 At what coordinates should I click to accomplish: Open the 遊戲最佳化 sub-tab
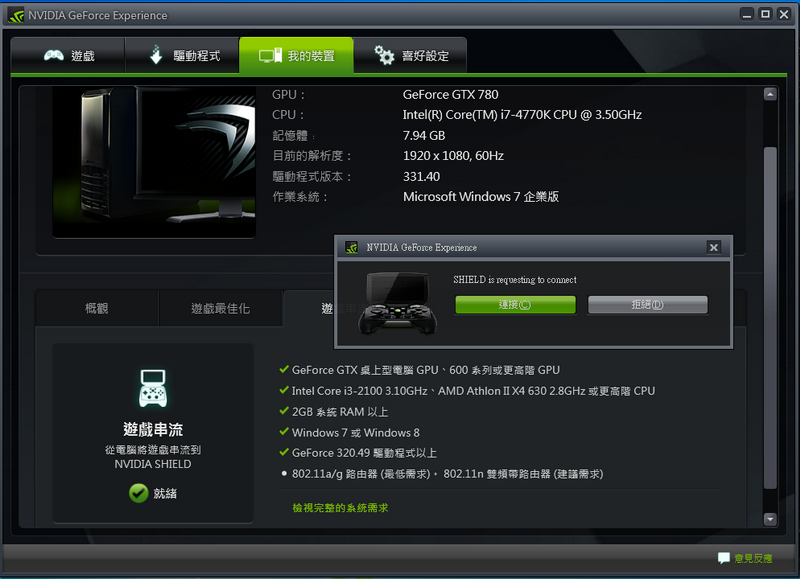click(220, 309)
